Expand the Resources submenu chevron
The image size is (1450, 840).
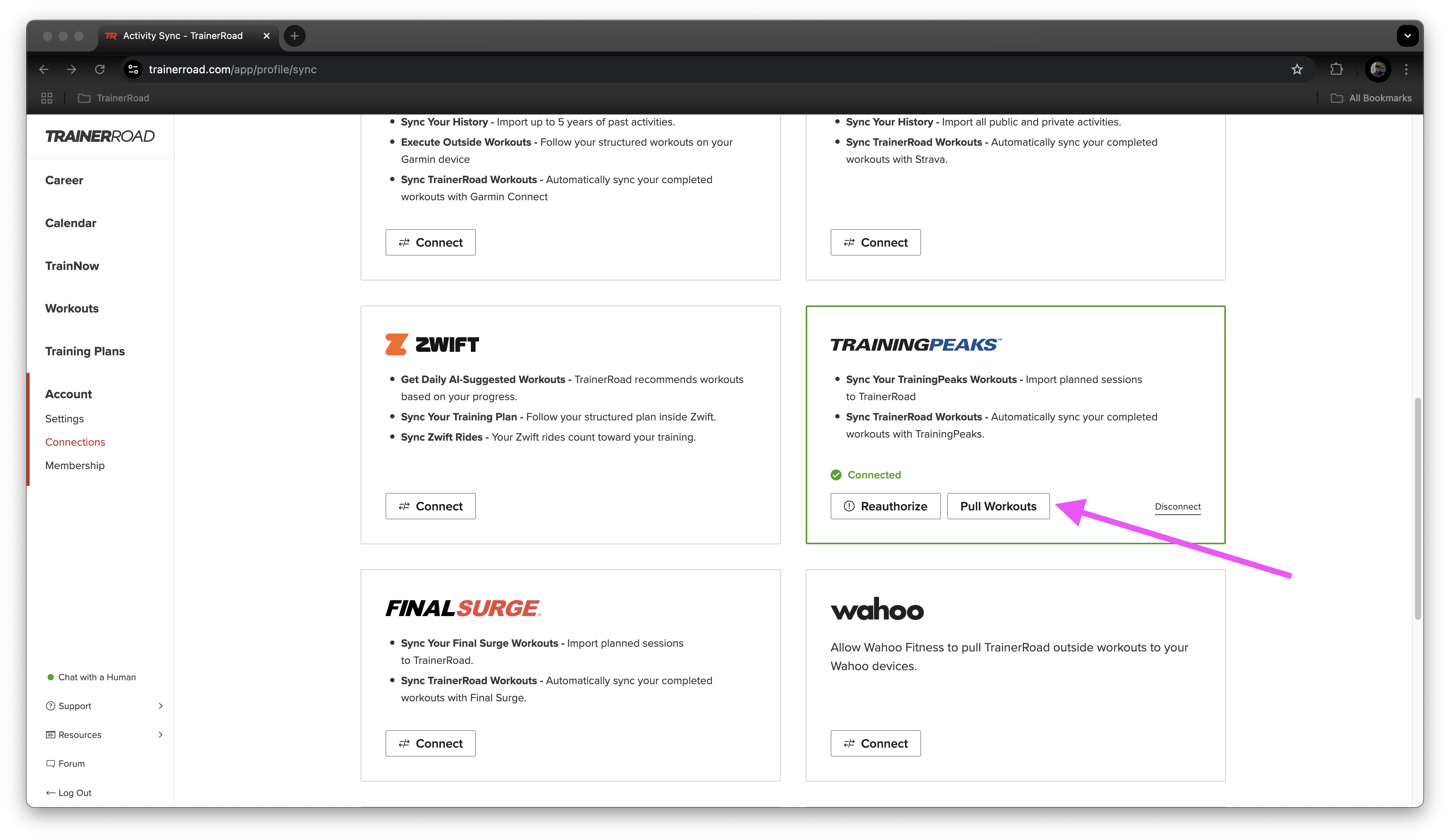point(161,734)
